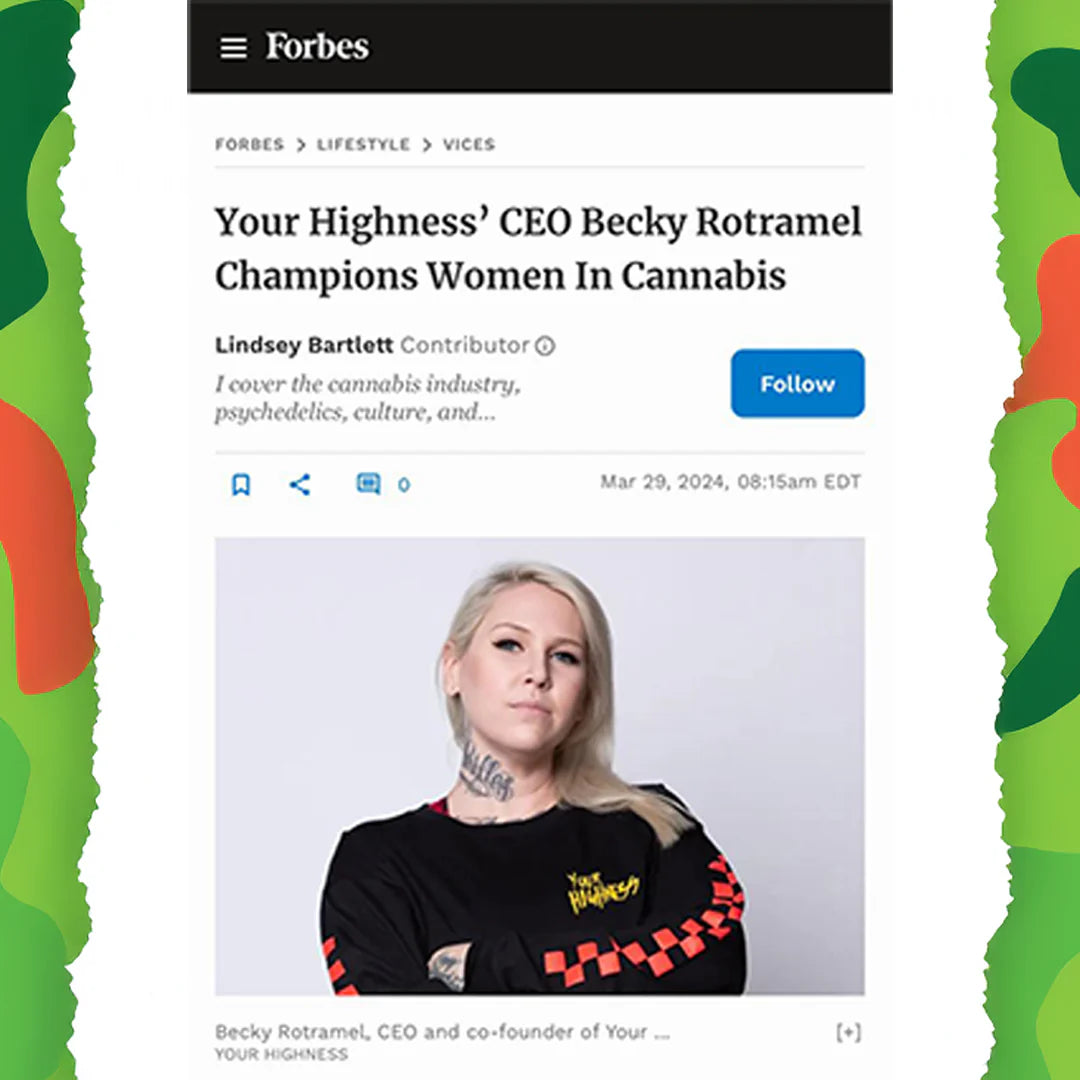This screenshot has width=1080, height=1080.
Task: Open the VICES breadcrumb section
Action: tap(468, 144)
